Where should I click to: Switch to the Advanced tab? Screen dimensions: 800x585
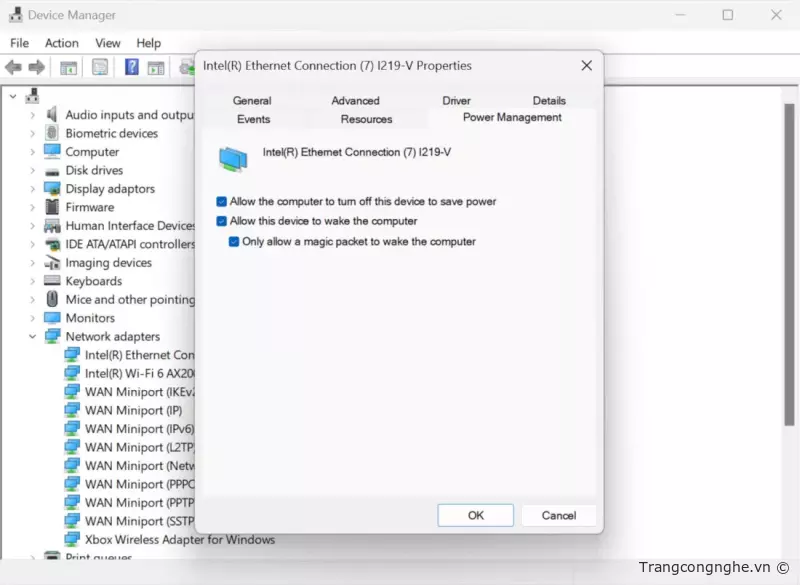[355, 101]
